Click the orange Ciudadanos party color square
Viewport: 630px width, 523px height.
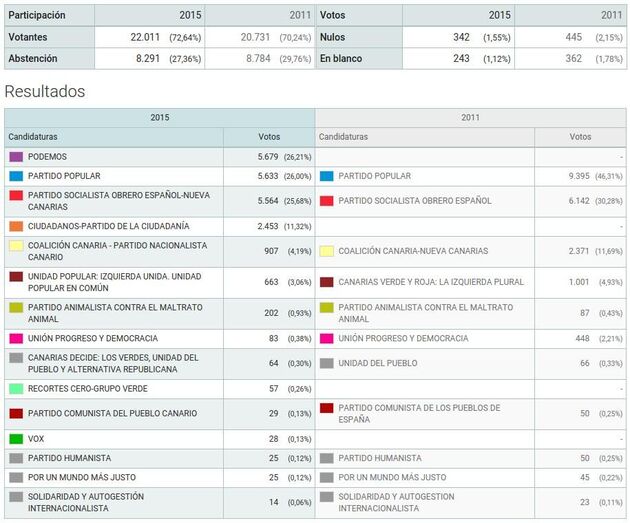[x=15, y=226]
